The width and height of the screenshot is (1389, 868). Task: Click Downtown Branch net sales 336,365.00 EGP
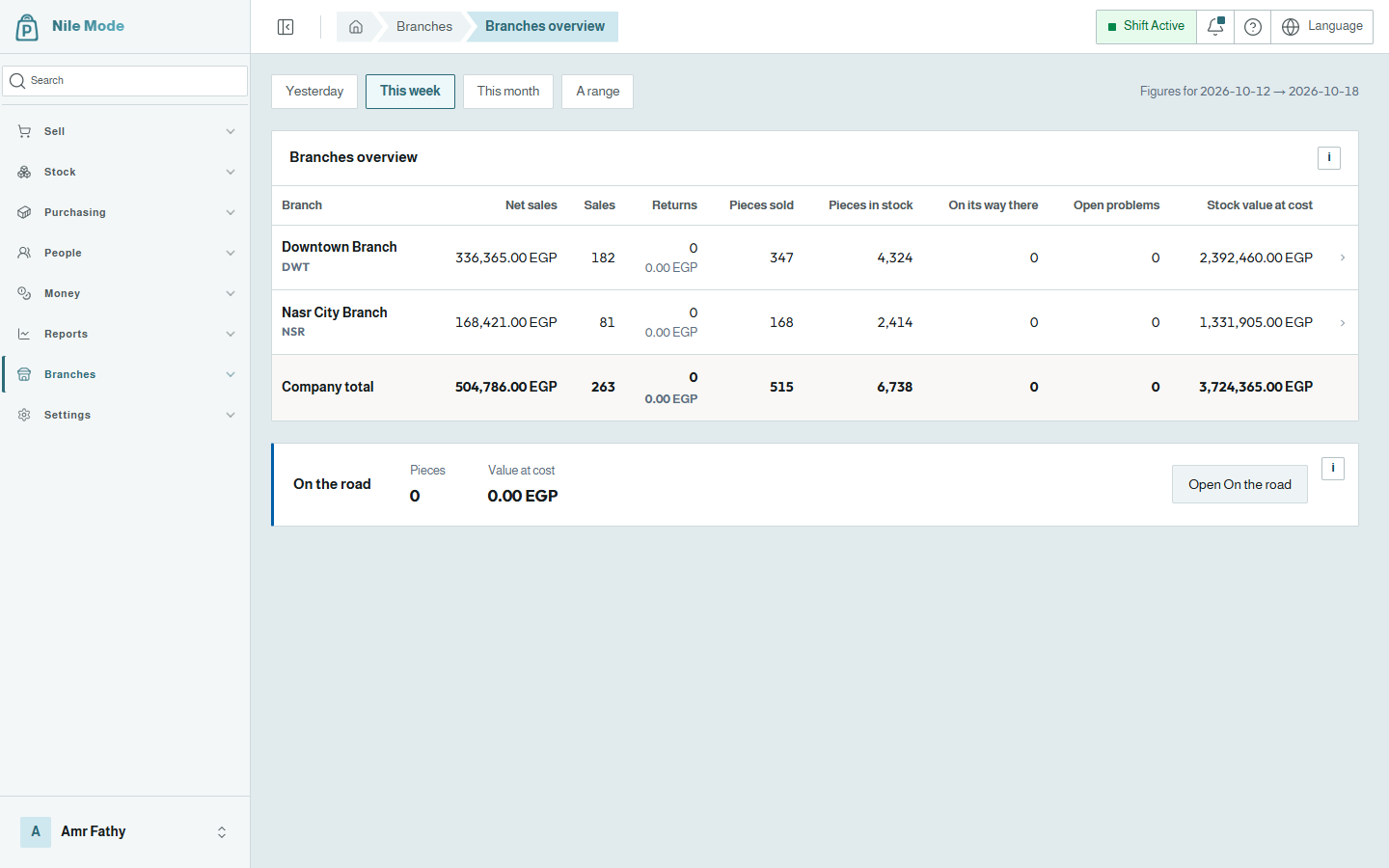[506, 258]
